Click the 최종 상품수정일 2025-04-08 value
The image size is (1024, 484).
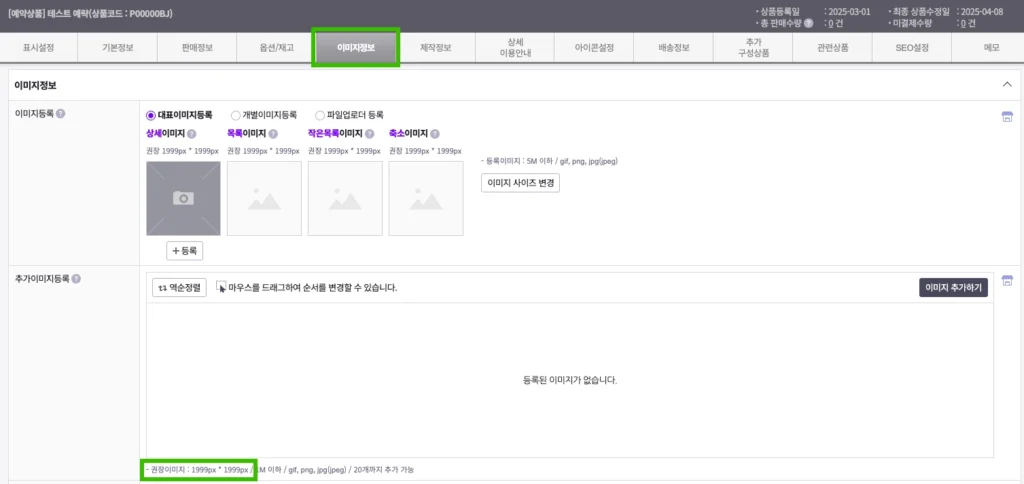(981, 12)
